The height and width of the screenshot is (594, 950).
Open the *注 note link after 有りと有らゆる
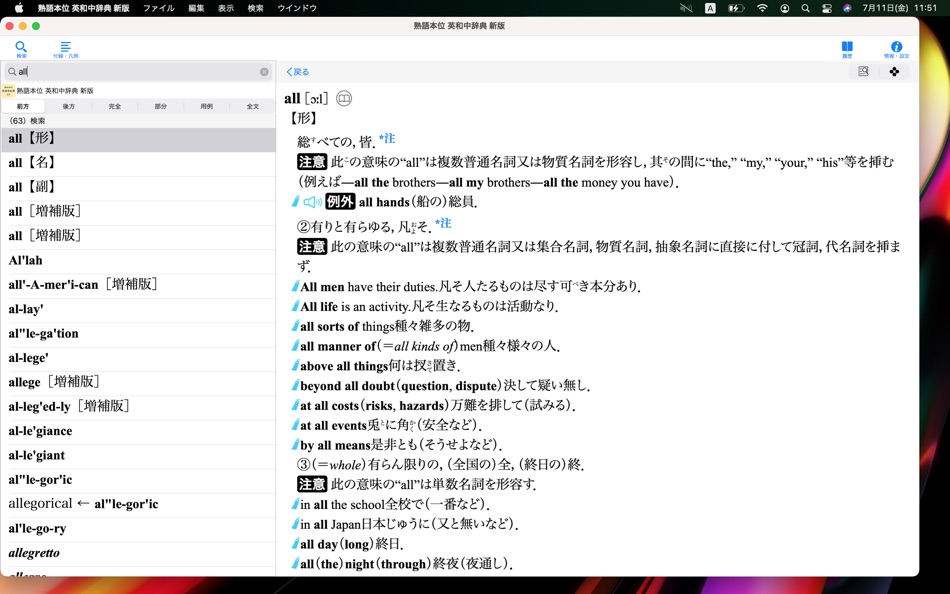(443, 223)
